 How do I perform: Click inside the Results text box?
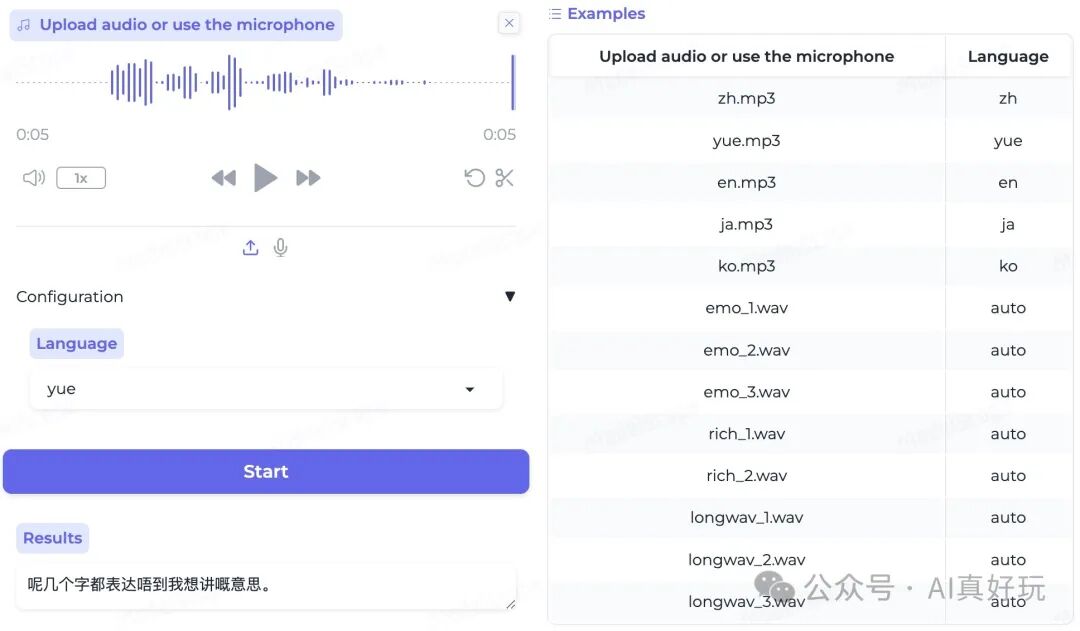click(x=266, y=586)
